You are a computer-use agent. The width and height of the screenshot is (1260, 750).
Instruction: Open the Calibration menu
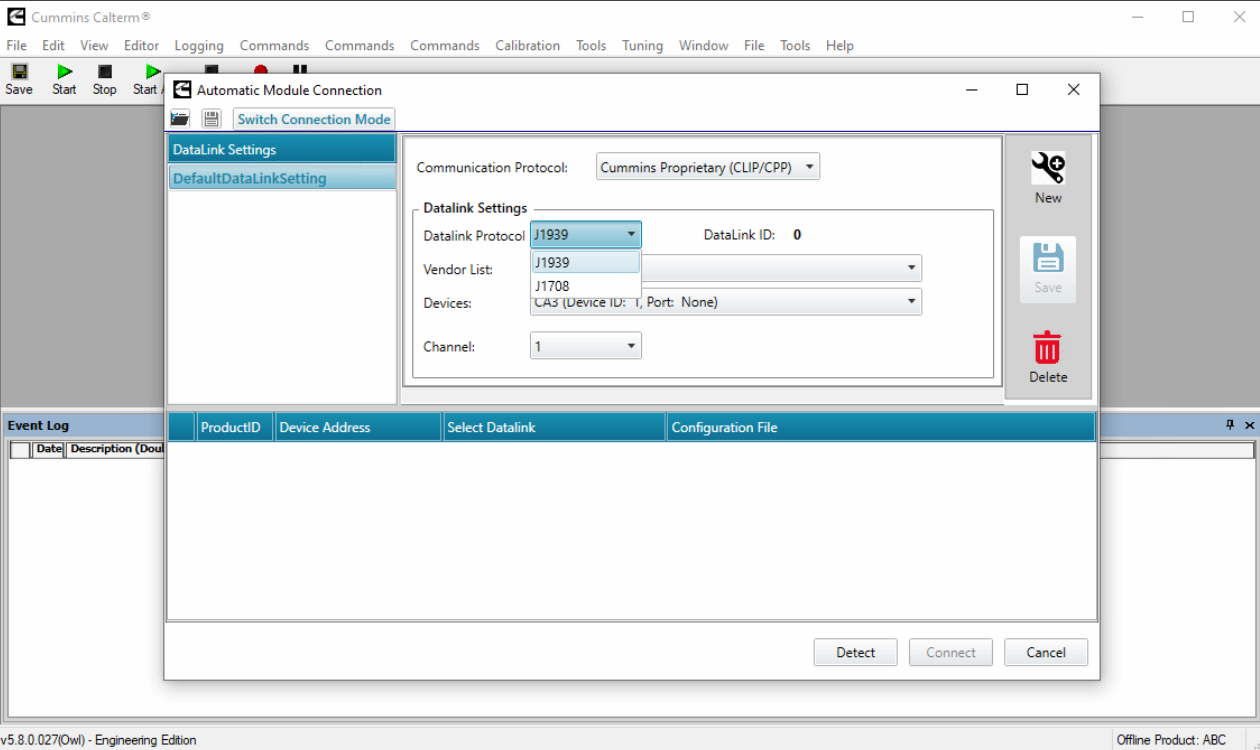[527, 45]
